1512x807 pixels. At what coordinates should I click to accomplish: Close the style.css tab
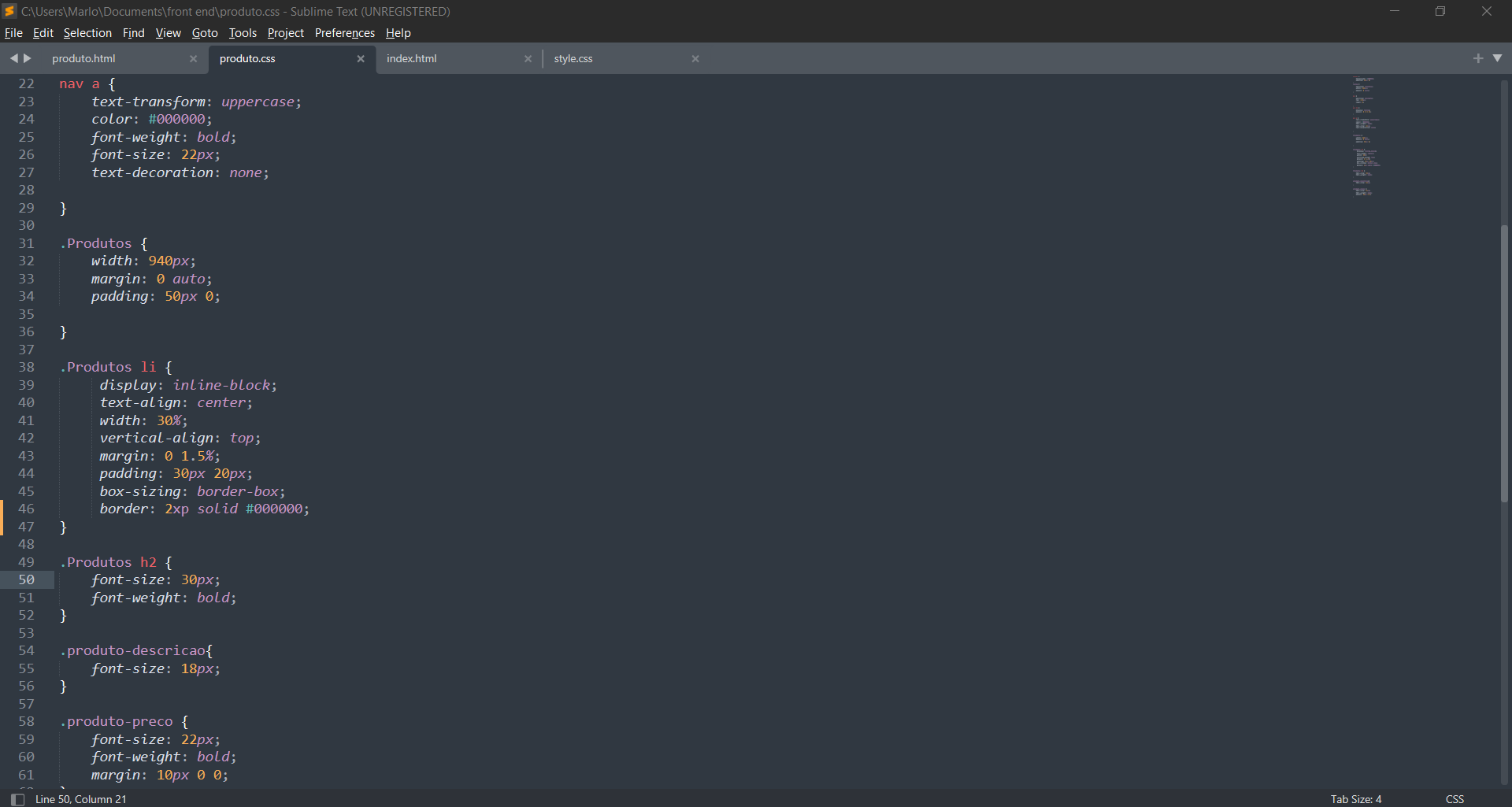click(695, 59)
